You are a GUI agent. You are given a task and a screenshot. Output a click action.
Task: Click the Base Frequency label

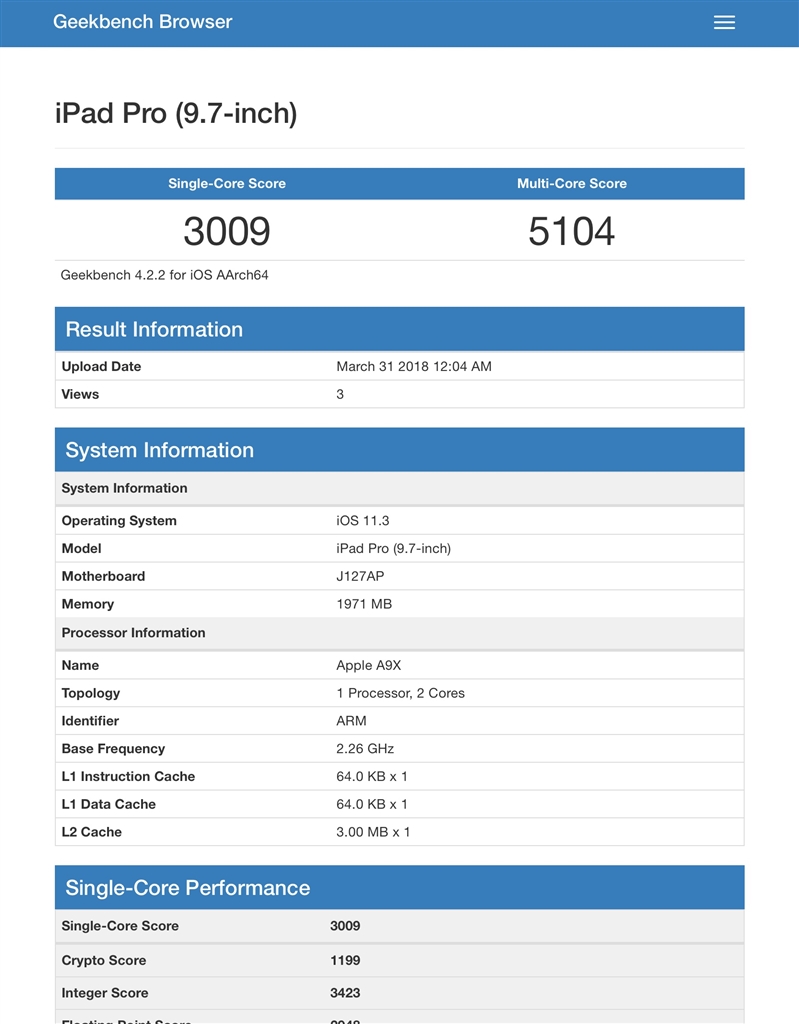(113, 749)
